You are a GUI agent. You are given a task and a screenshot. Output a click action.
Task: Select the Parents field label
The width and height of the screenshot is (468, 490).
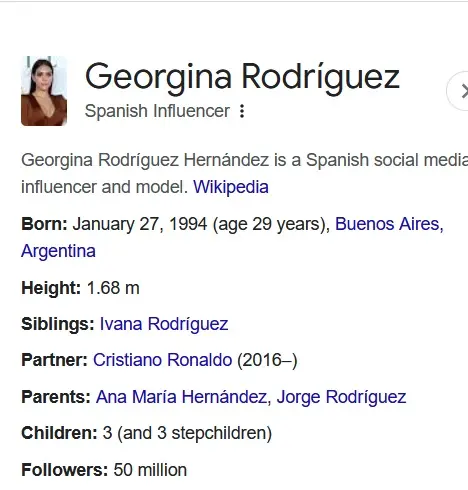(x=56, y=397)
